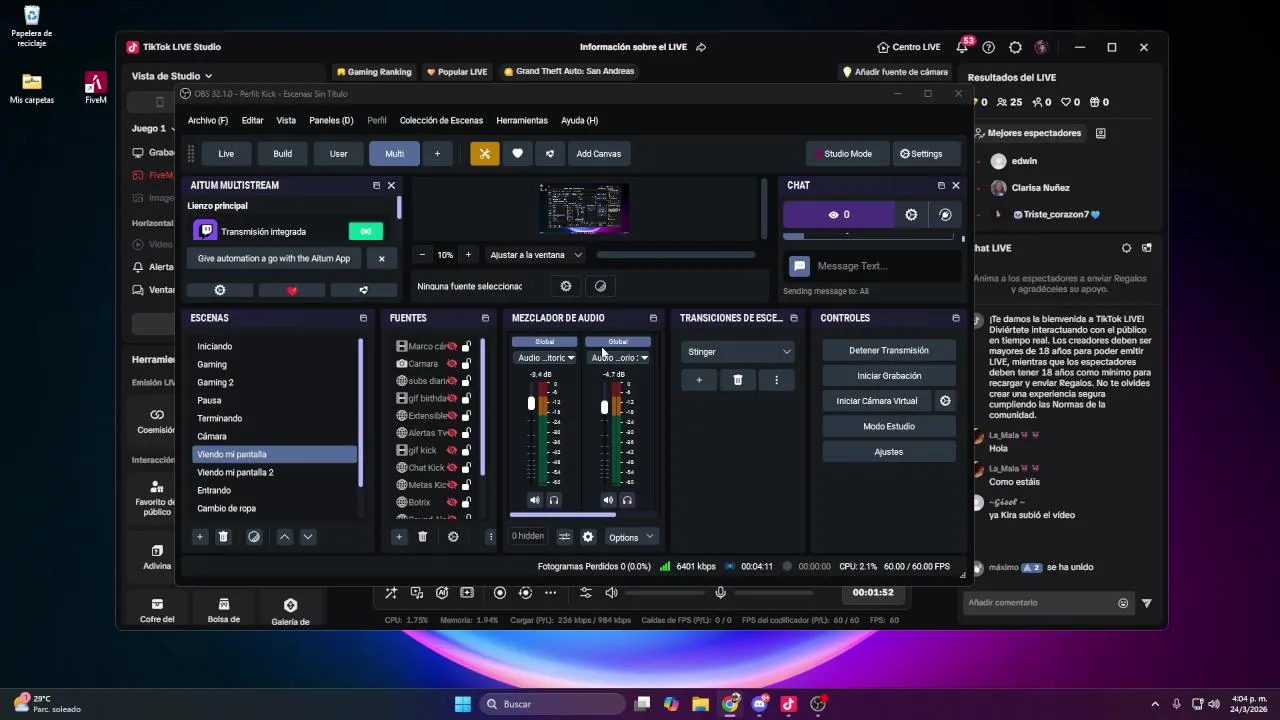Image resolution: width=1280 pixels, height=720 pixels.
Task: Open the Stinger transition dropdown
Action: (738, 352)
